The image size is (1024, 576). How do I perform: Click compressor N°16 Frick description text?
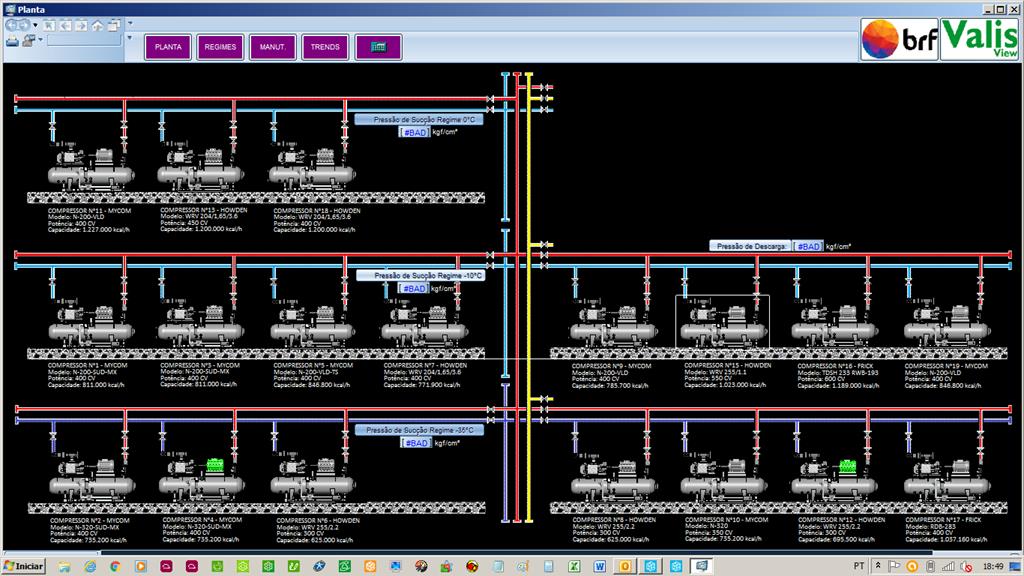pyautogui.click(x=838, y=376)
